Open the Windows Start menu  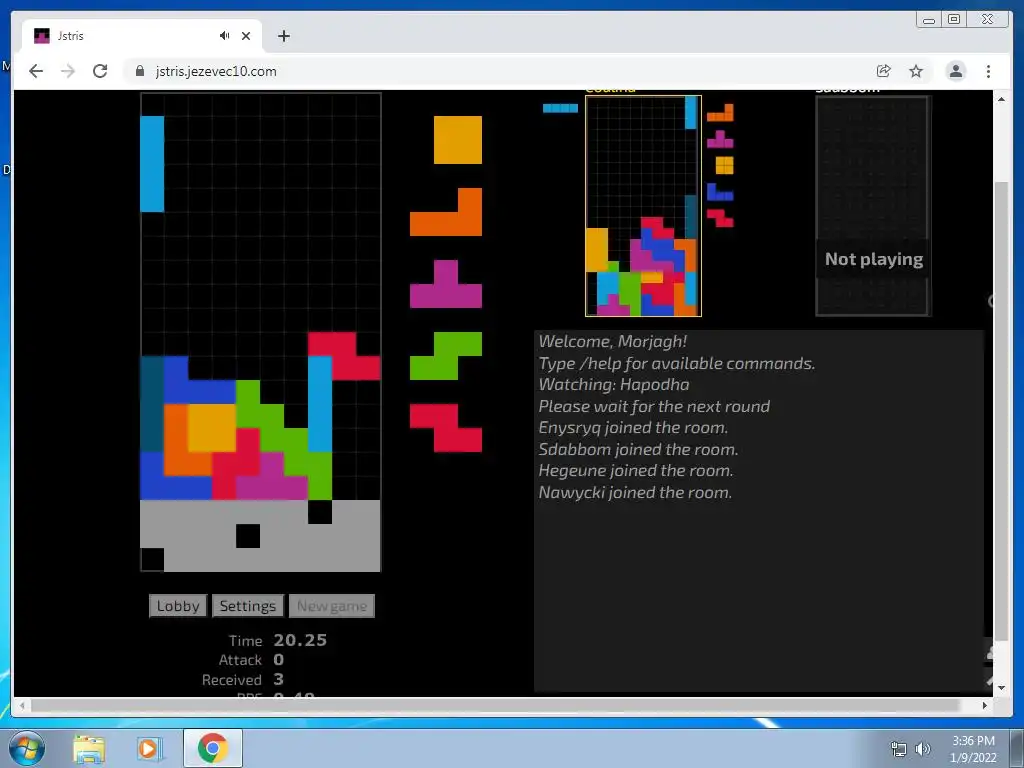(27, 748)
